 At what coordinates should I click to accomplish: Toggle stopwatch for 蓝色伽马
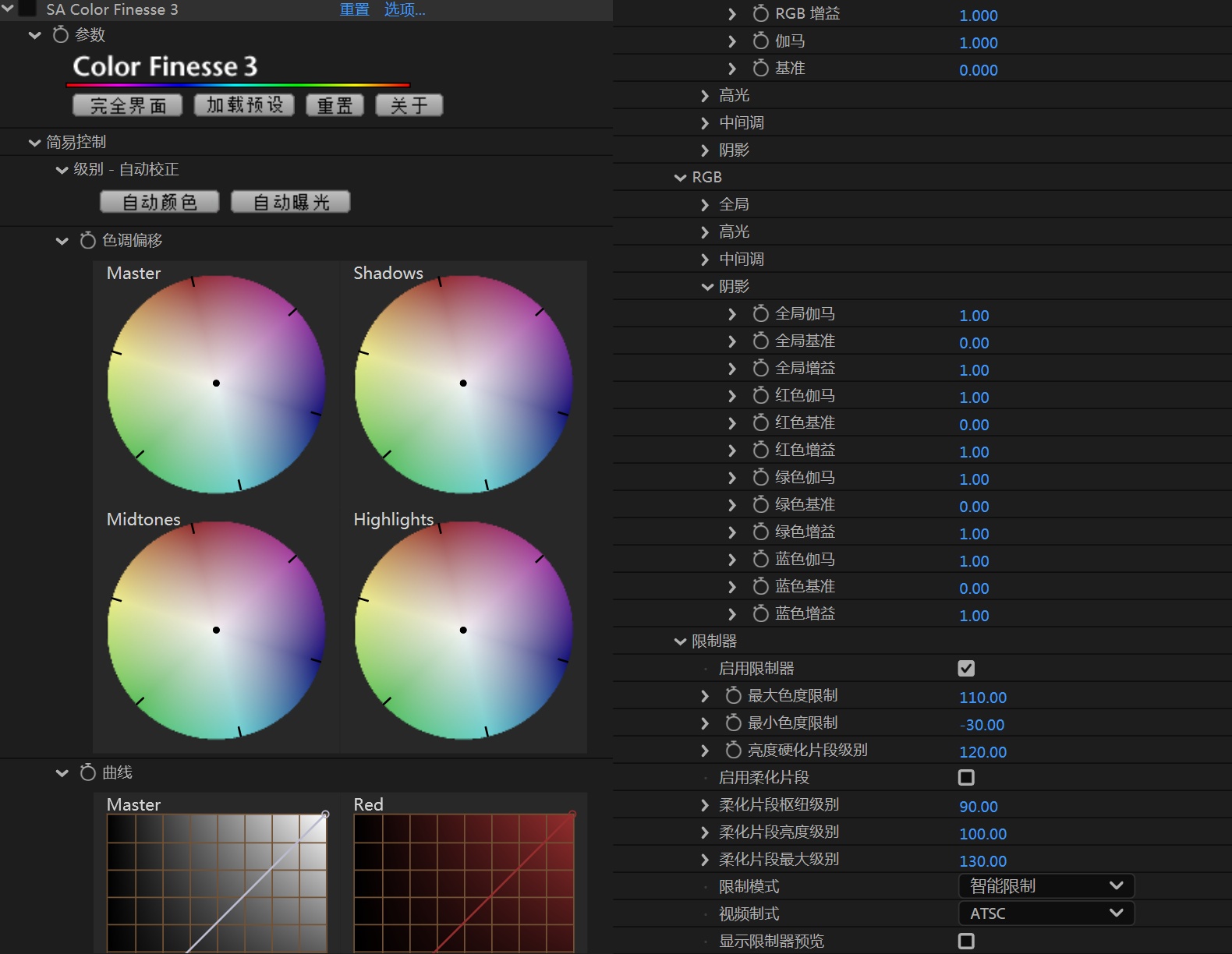click(760, 559)
